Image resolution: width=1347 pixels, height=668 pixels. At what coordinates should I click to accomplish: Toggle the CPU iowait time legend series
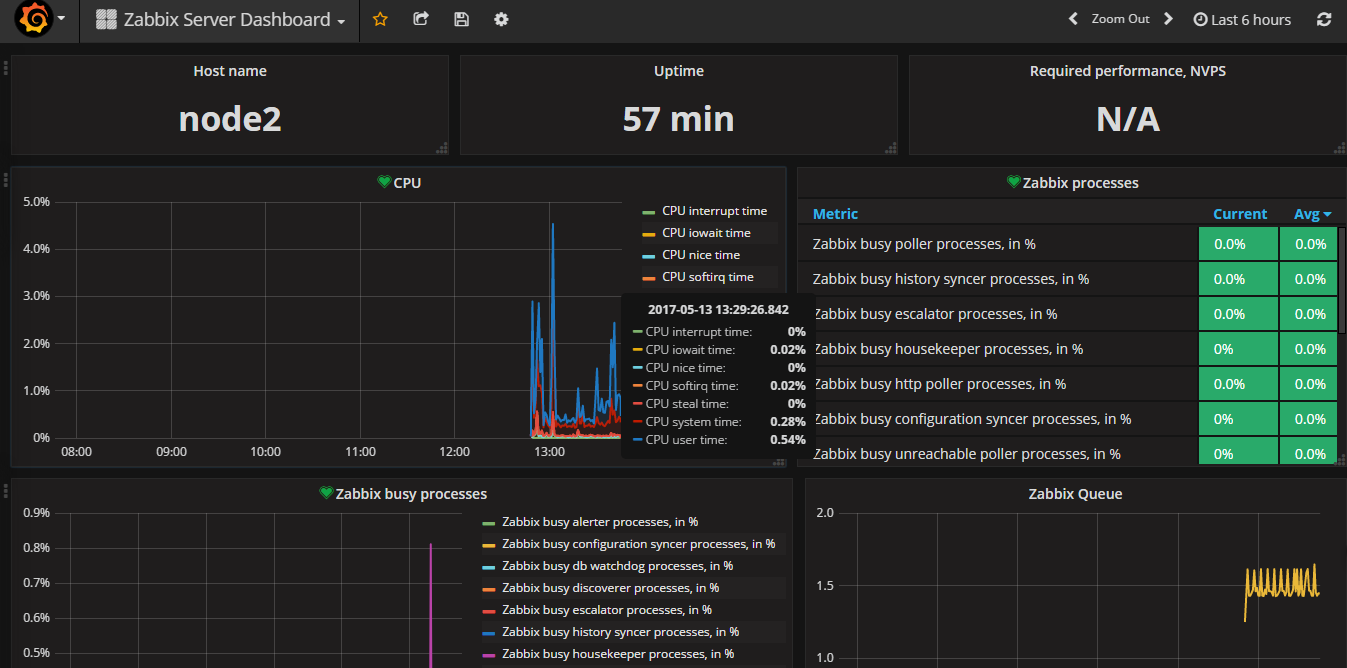(x=706, y=233)
